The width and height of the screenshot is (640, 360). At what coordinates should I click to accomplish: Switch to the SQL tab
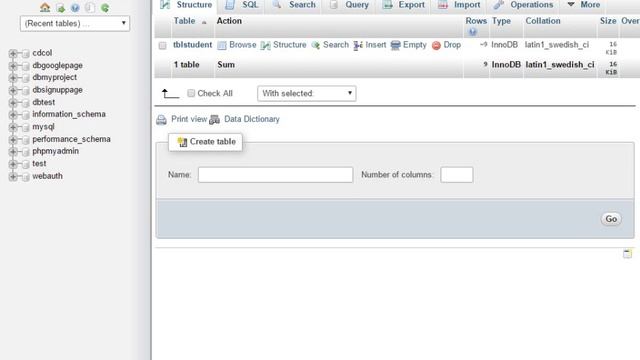pos(242,5)
